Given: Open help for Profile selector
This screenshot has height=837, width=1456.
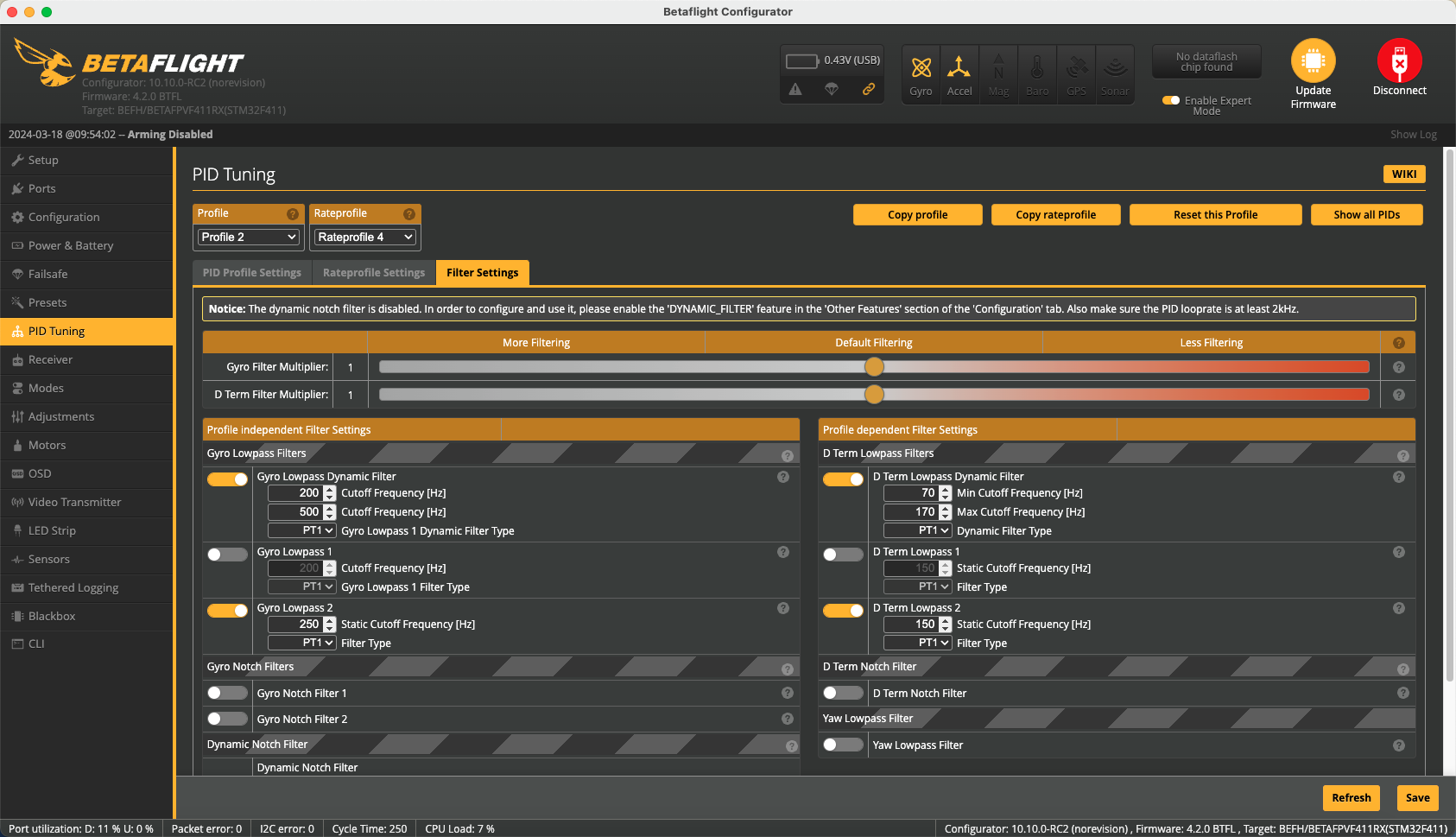Looking at the screenshot, I should [293, 214].
